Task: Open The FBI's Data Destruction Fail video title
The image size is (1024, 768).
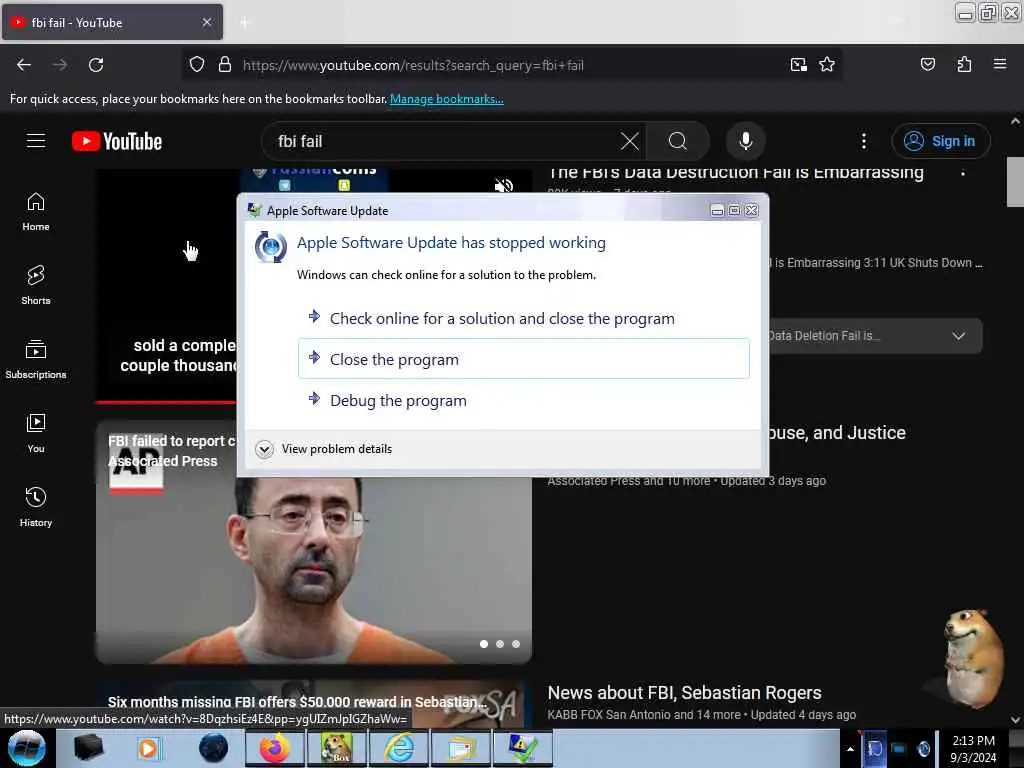Action: click(x=736, y=173)
